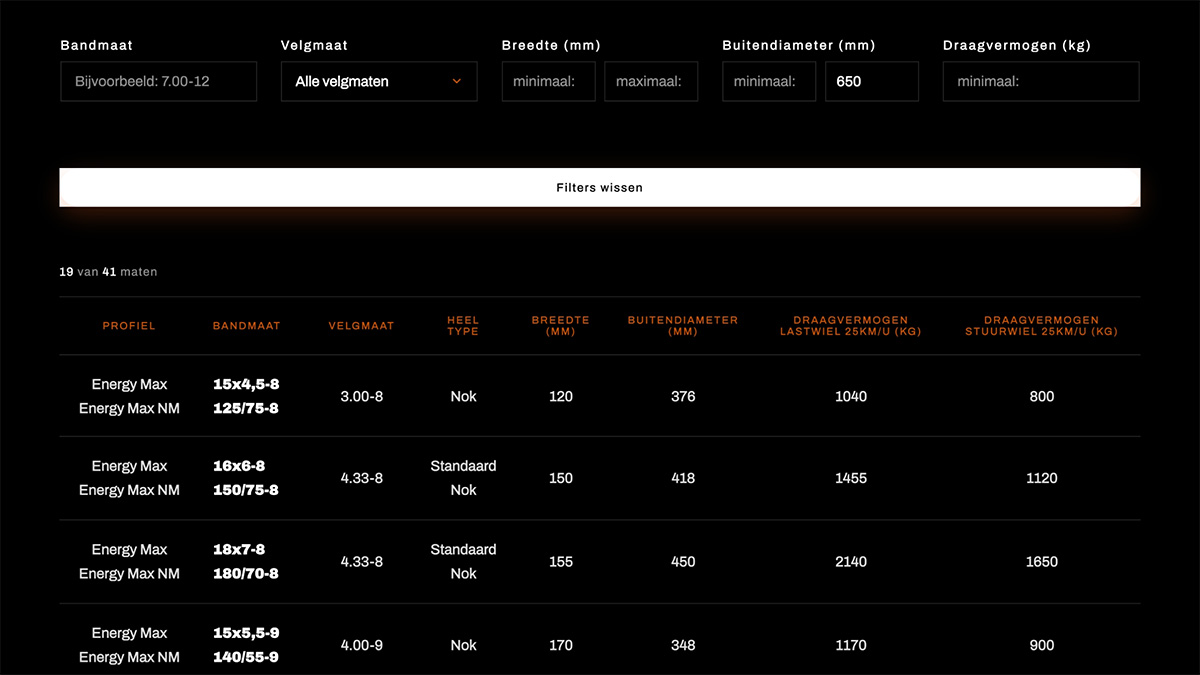Image resolution: width=1200 pixels, height=675 pixels.
Task: Click load capacity value 1455
Action: (851, 479)
